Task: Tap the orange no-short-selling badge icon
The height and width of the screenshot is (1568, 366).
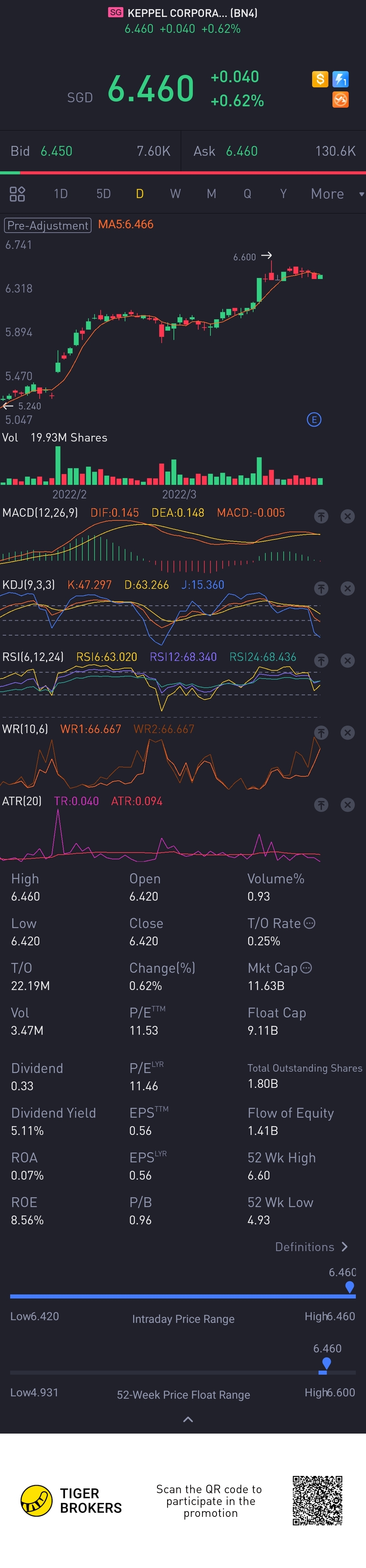Action: coord(341,100)
